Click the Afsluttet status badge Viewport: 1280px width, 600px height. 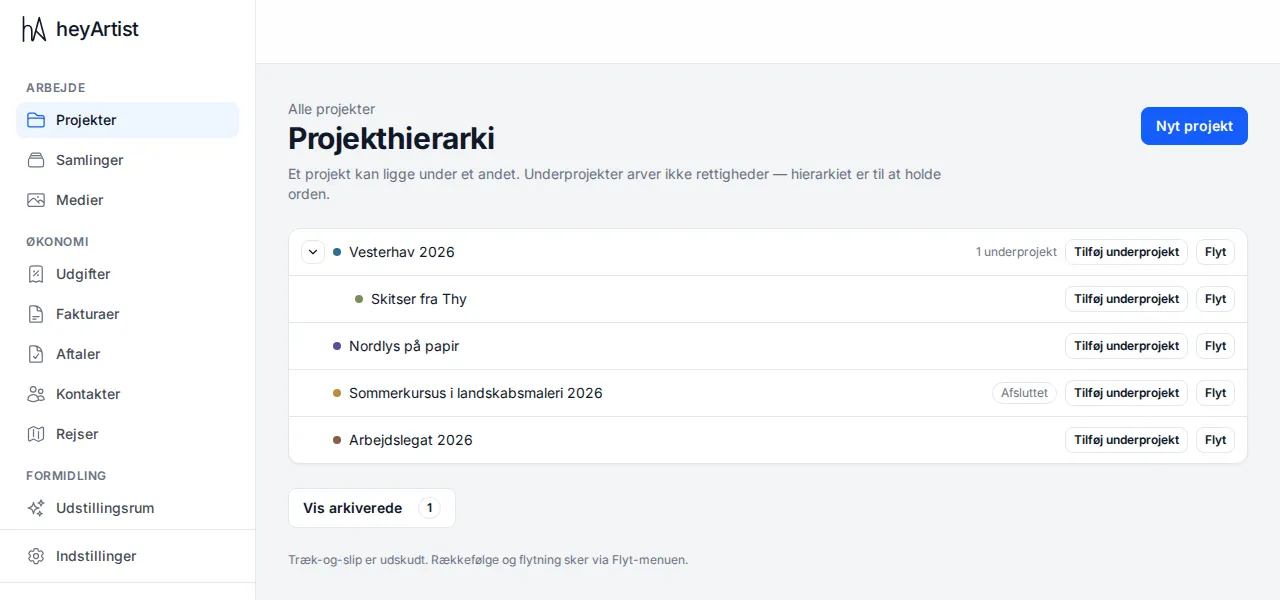pos(1024,393)
